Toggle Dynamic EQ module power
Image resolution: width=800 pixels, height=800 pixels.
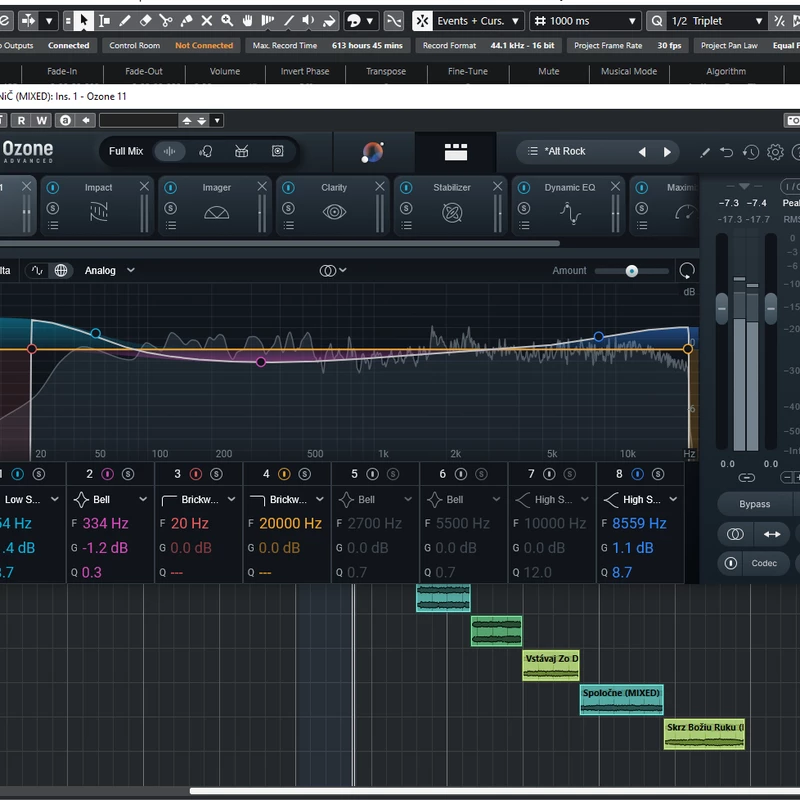point(524,188)
